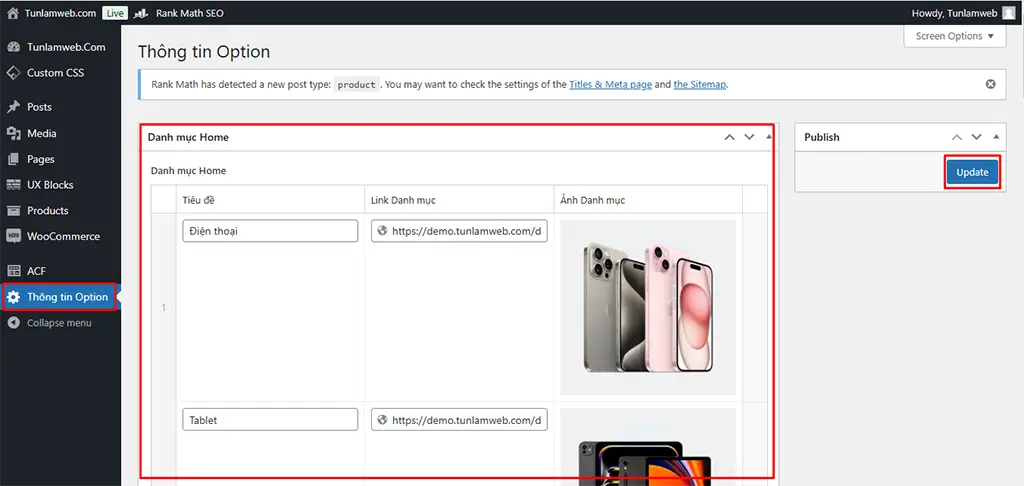Select the iPhone category image

pyautogui.click(x=648, y=307)
